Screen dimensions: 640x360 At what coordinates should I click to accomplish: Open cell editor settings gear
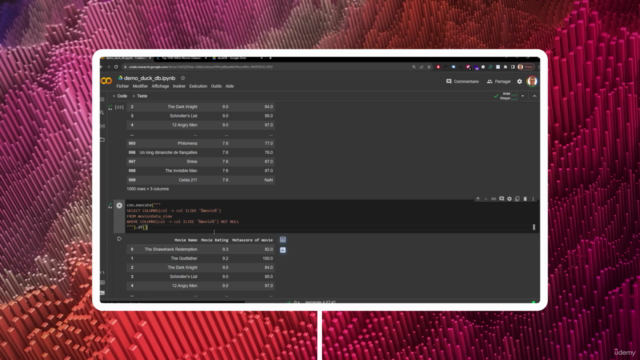(x=509, y=199)
